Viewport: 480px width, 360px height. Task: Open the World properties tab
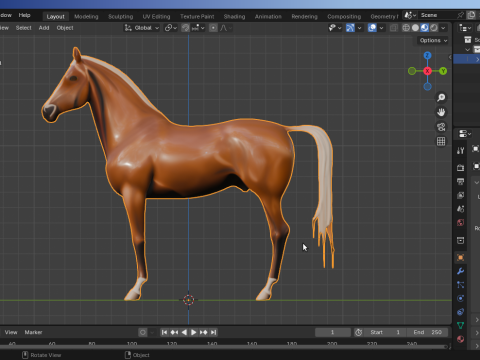click(x=460, y=223)
